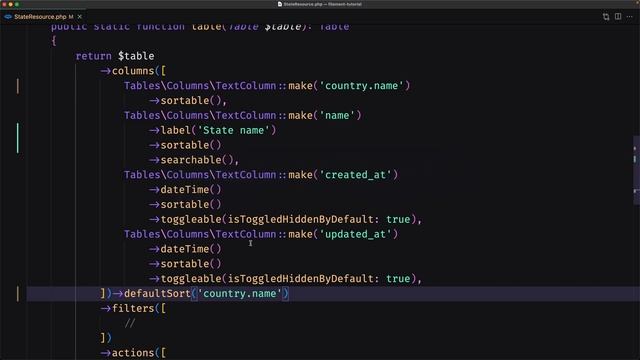Click dateTime() under the updated_at column
The image size is (640, 360).
pyautogui.click(x=185, y=249)
